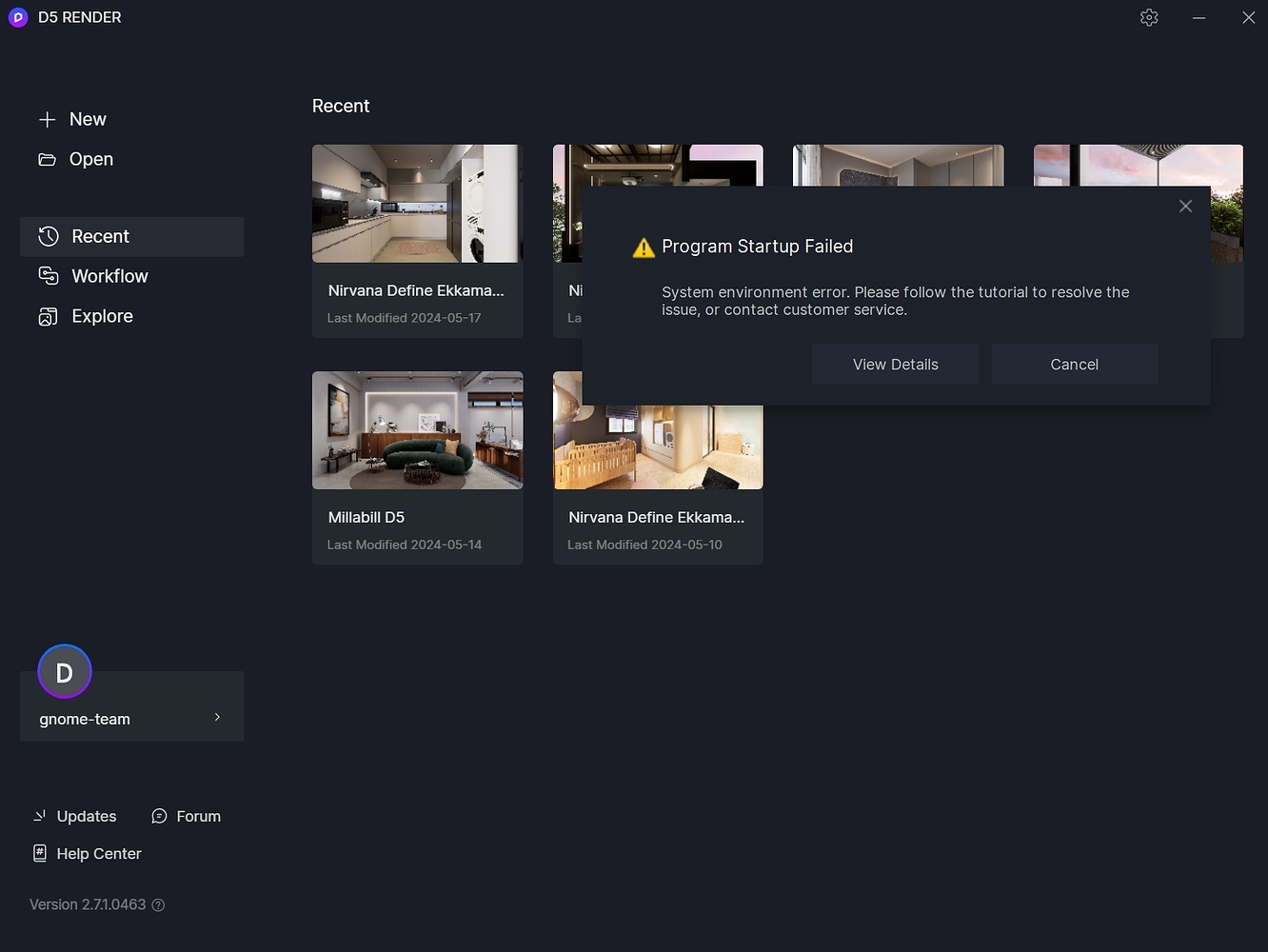Click the version info question mark icon
This screenshot has height=952, width=1268.
point(158,905)
